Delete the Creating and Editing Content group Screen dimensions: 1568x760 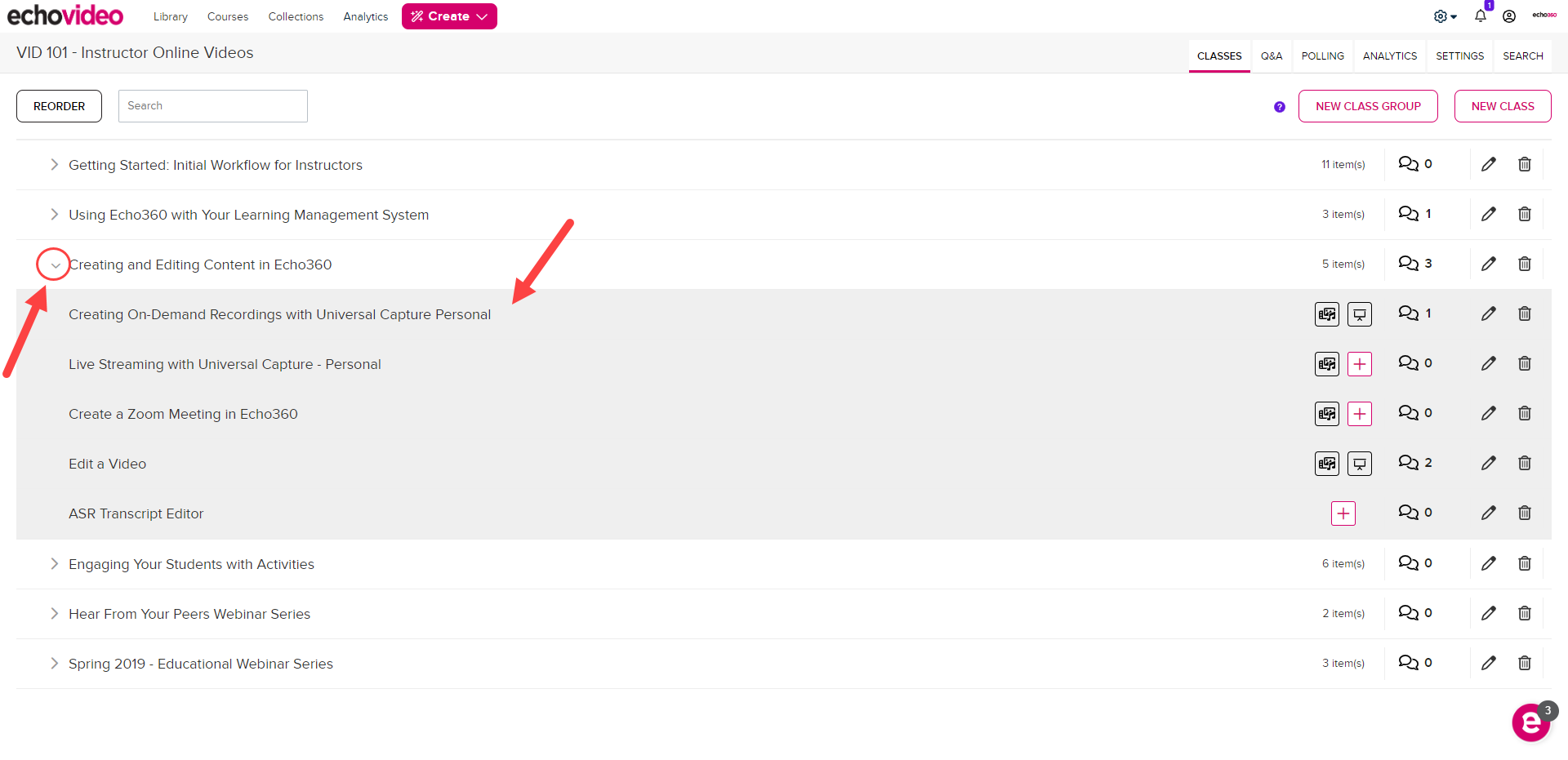pos(1525,264)
